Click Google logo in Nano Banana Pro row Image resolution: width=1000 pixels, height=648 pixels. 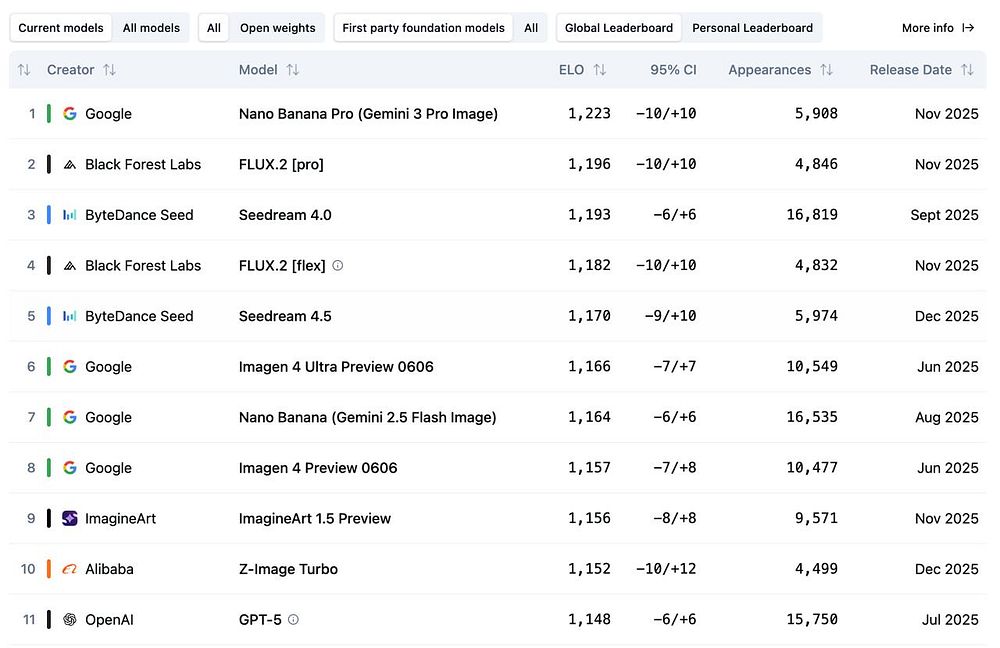click(70, 114)
